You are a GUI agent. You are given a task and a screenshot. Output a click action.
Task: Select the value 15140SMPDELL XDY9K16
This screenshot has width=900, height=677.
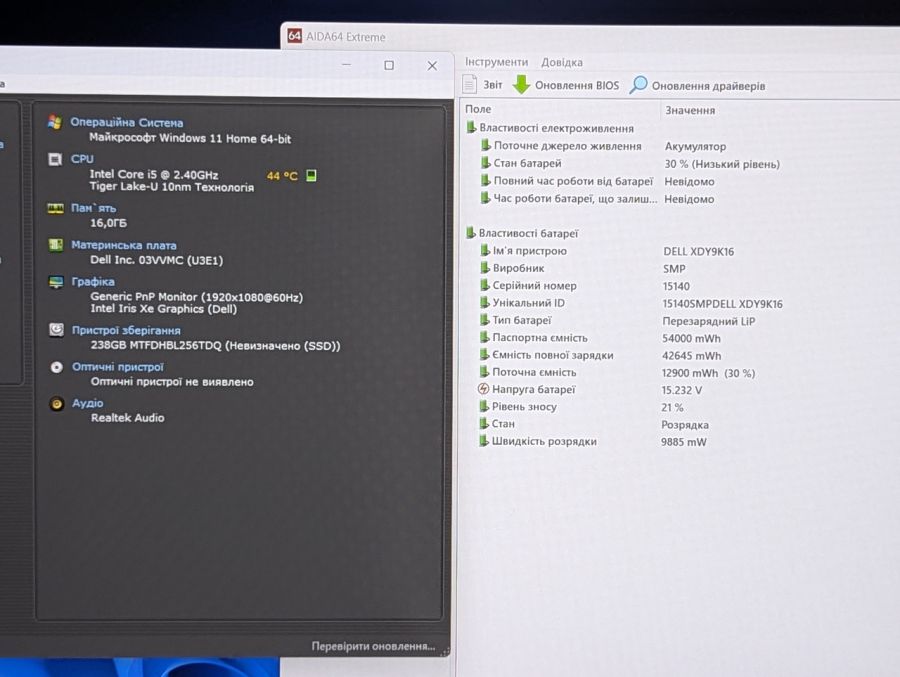coord(723,304)
